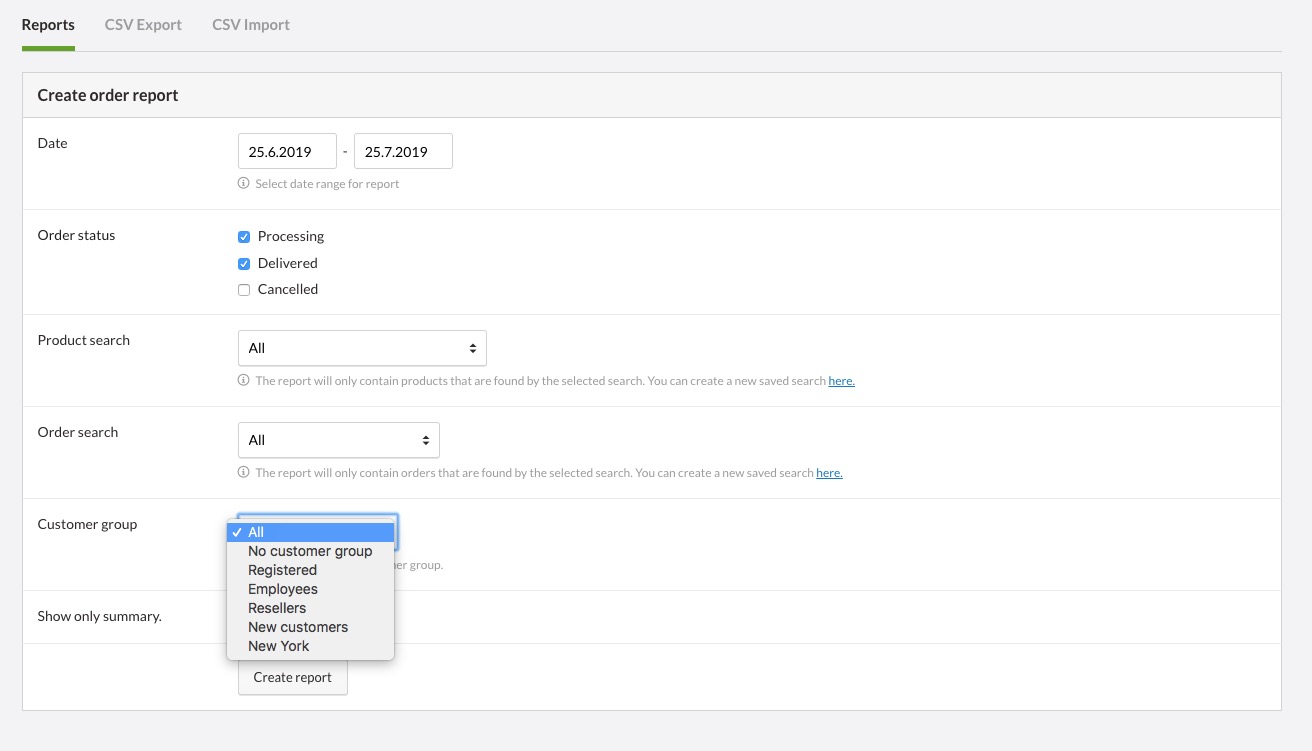Check the Cancelled order status
This screenshot has width=1312, height=751.
244,290
